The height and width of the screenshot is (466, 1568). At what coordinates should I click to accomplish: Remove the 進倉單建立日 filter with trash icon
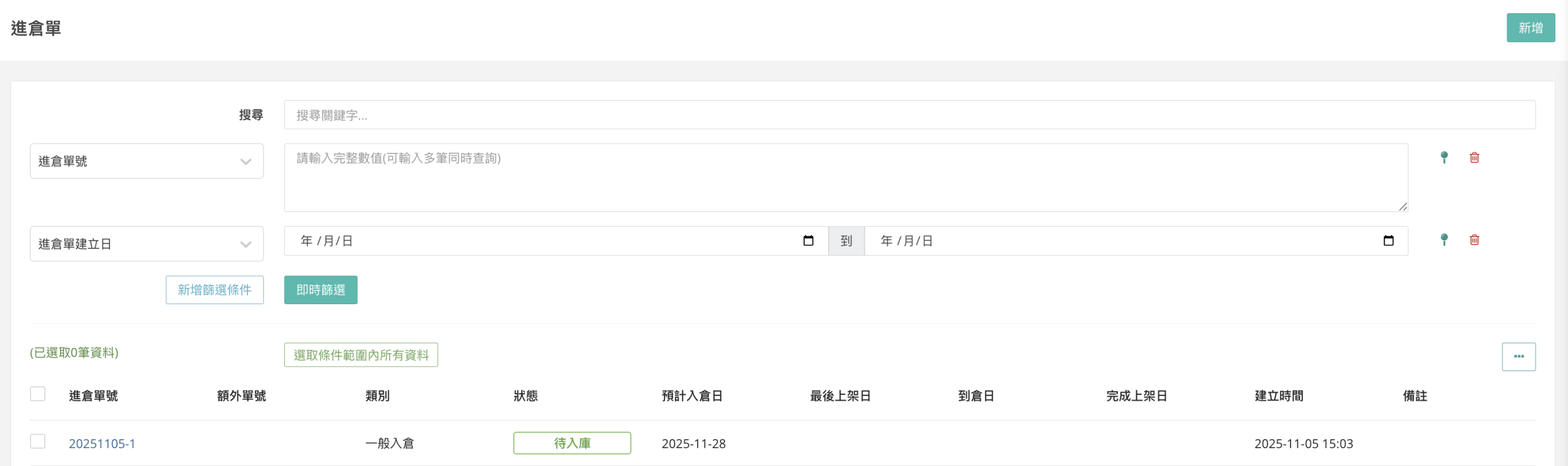(1474, 240)
